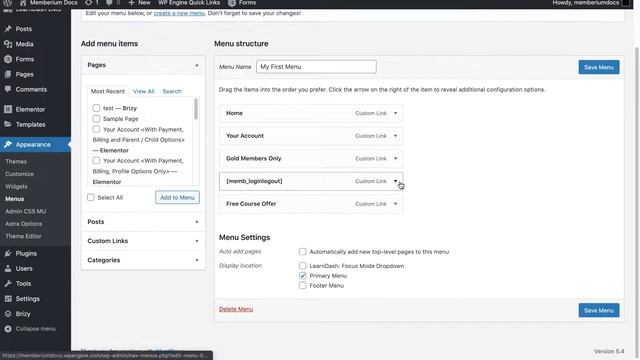
Task: Collapse the Pages panel arrow
Action: (x=197, y=65)
